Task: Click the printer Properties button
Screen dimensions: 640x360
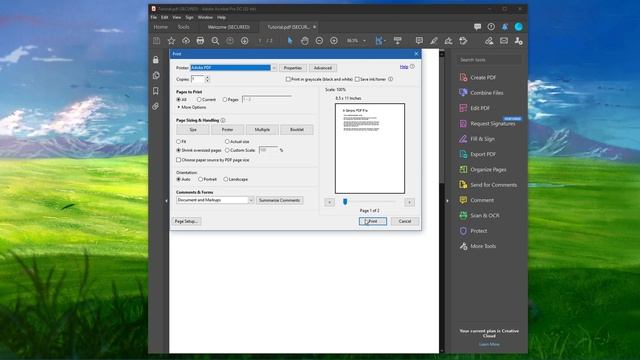Action: coord(293,68)
